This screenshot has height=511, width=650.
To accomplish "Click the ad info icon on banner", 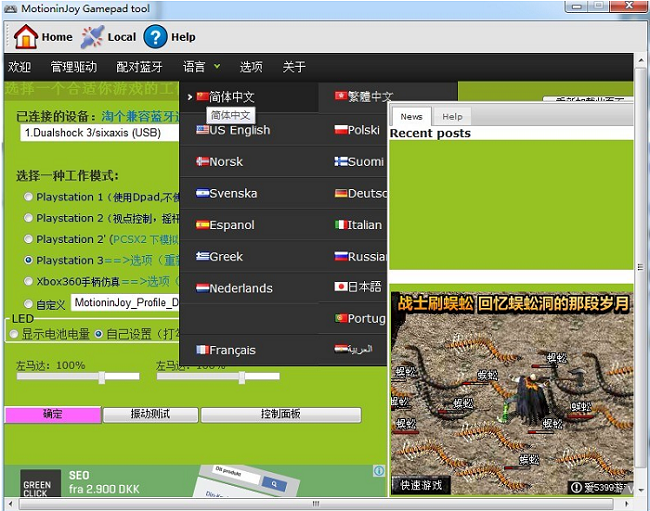I will [379, 471].
